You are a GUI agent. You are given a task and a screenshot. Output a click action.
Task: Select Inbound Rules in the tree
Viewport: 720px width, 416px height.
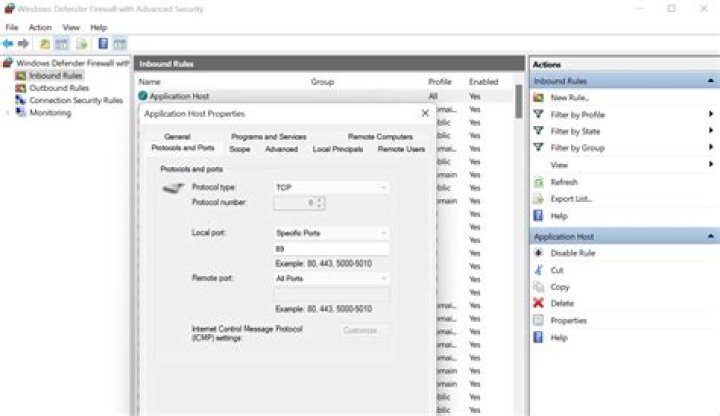pyautogui.click(x=56, y=75)
